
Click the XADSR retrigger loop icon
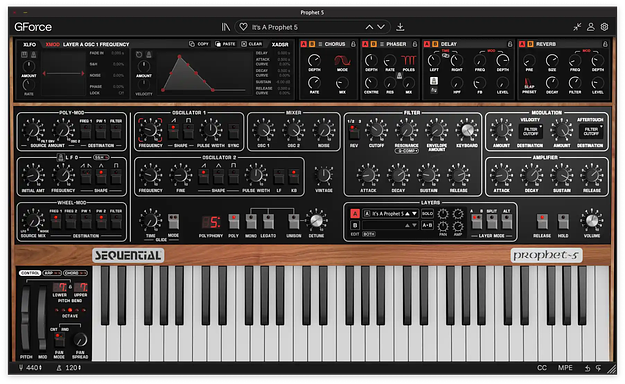click(x=139, y=54)
